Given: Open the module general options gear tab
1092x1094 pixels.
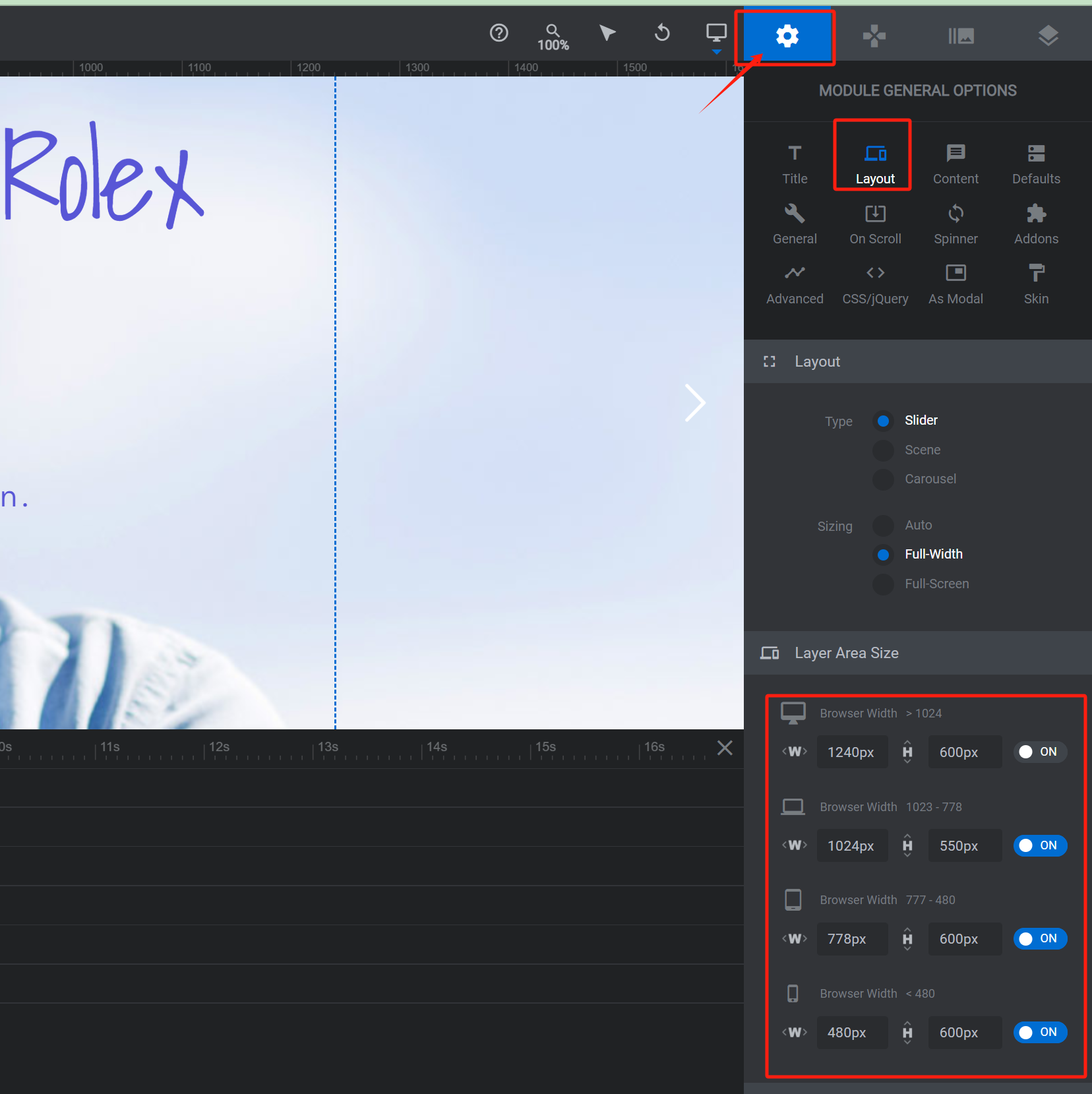Looking at the screenshot, I should pyautogui.click(x=787, y=36).
